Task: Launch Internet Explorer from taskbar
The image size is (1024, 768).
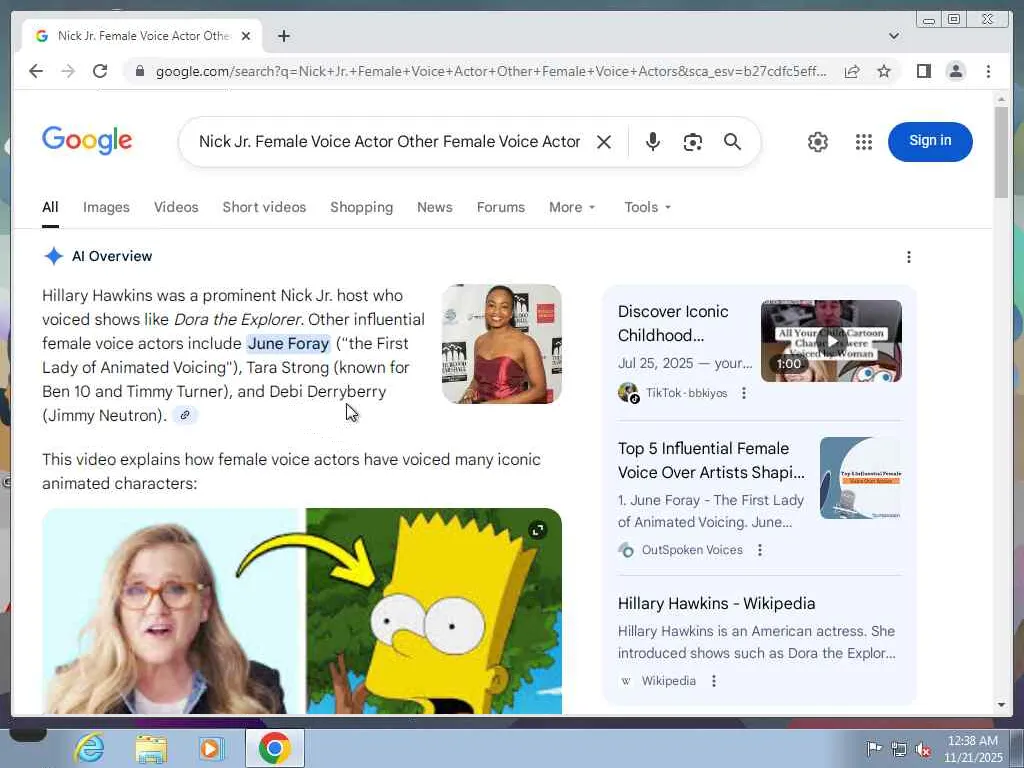Action: pyautogui.click(x=89, y=748)
